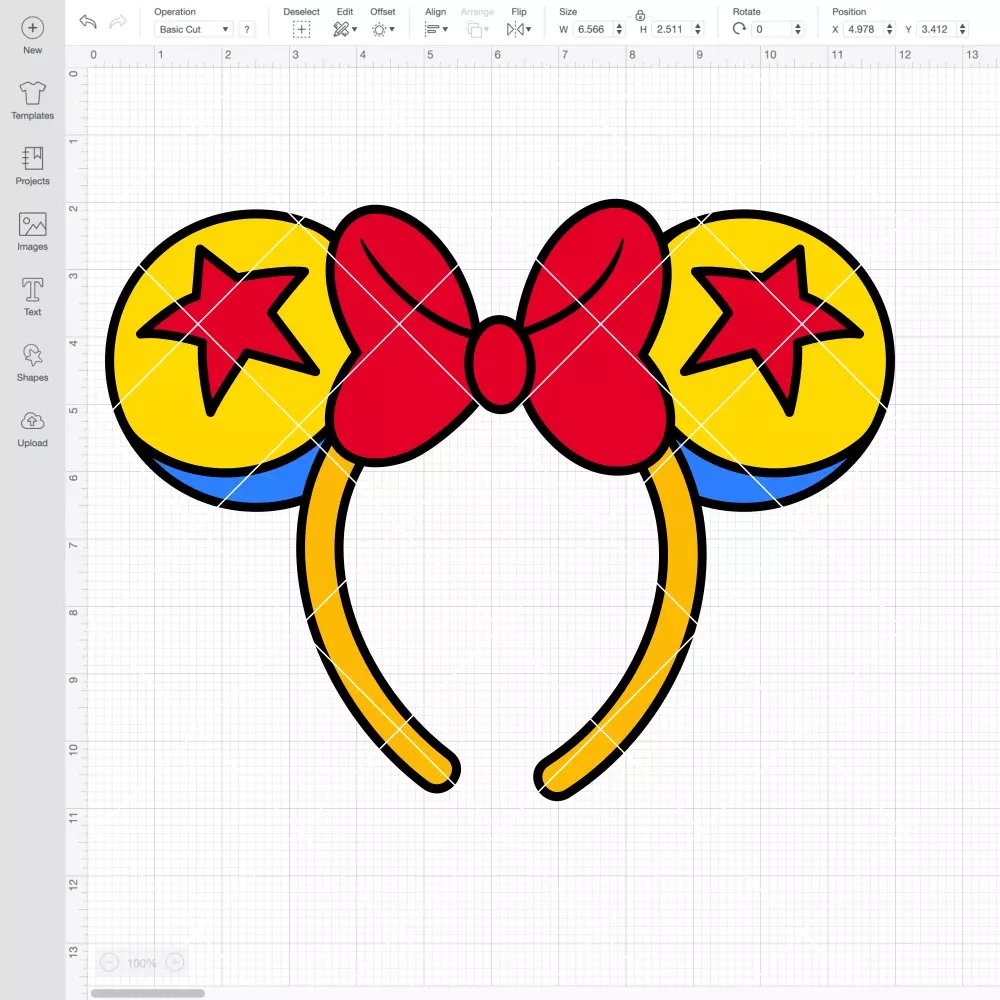Click the Undo arrow
Screen dimensions: 1000x1000
click(88, 22)
